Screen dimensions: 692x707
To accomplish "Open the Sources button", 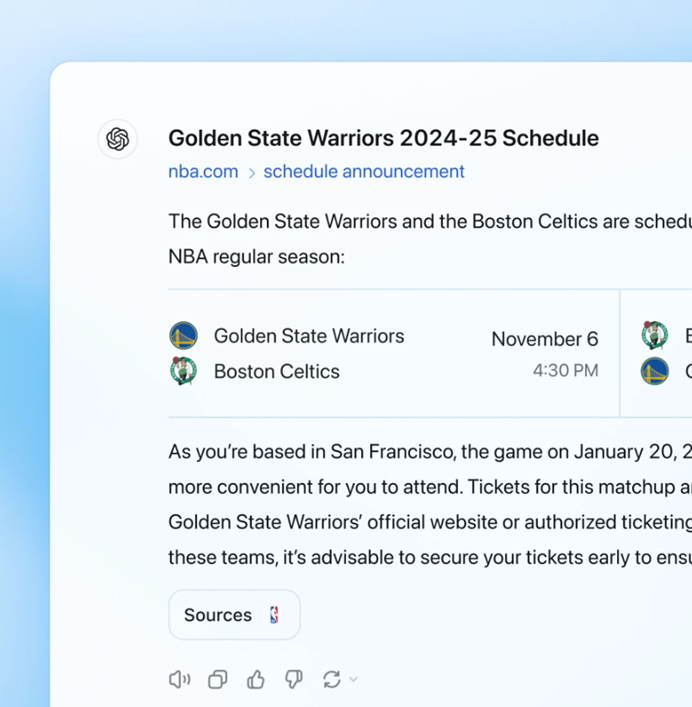I will [x=234, y=615].
